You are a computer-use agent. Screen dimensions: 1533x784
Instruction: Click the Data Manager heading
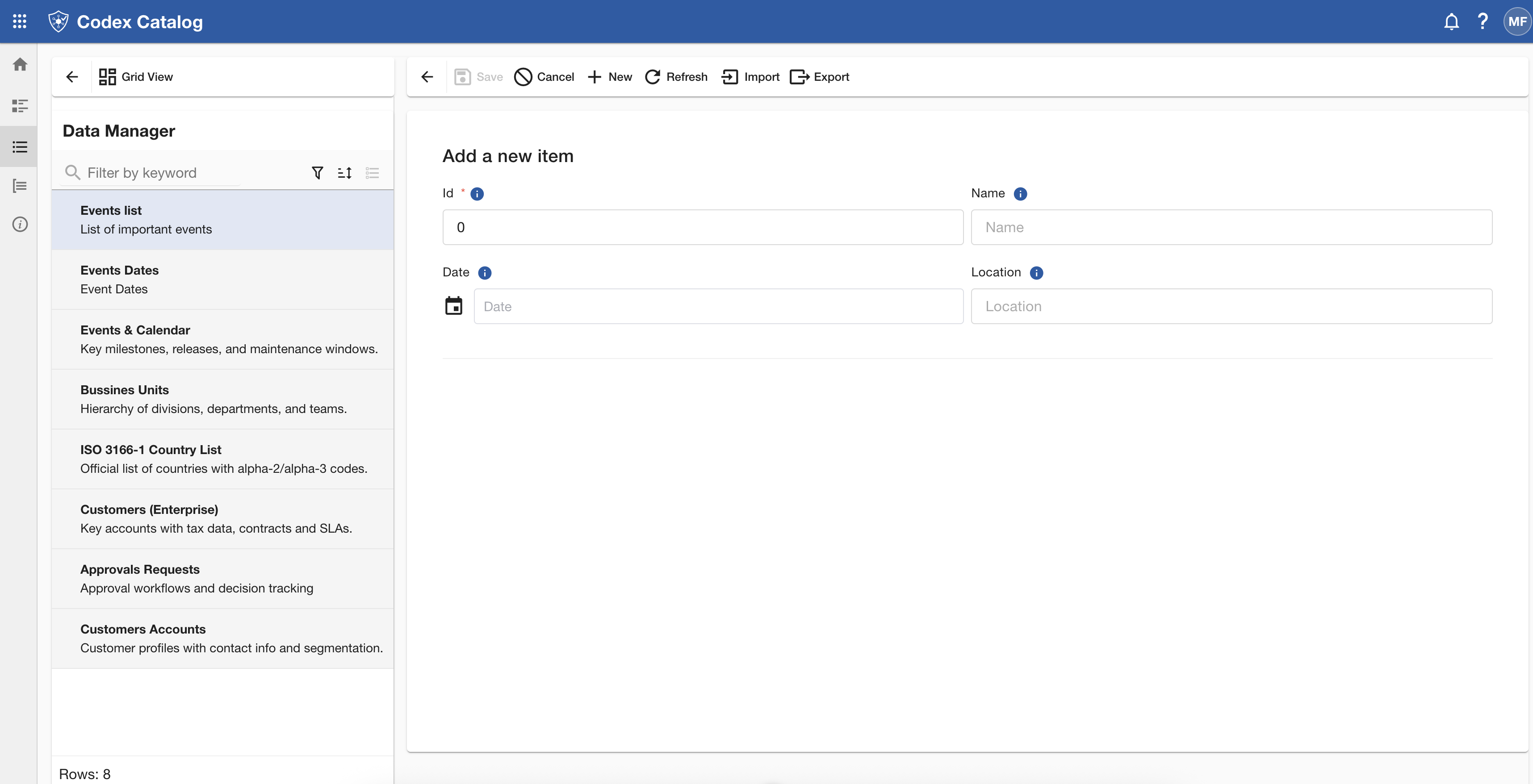(118, 131)
